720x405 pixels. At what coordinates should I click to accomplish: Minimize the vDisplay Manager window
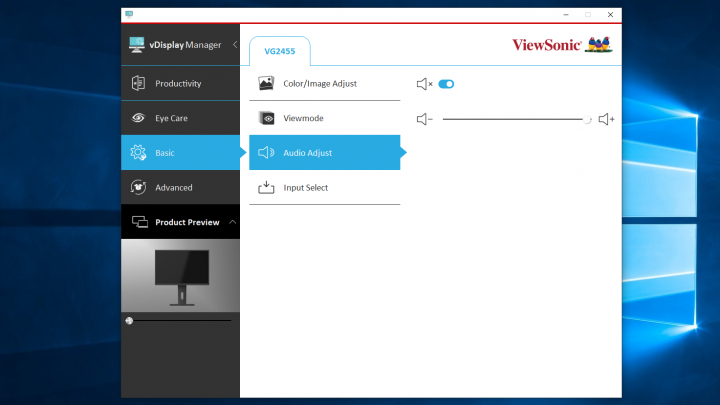[566, 15]
